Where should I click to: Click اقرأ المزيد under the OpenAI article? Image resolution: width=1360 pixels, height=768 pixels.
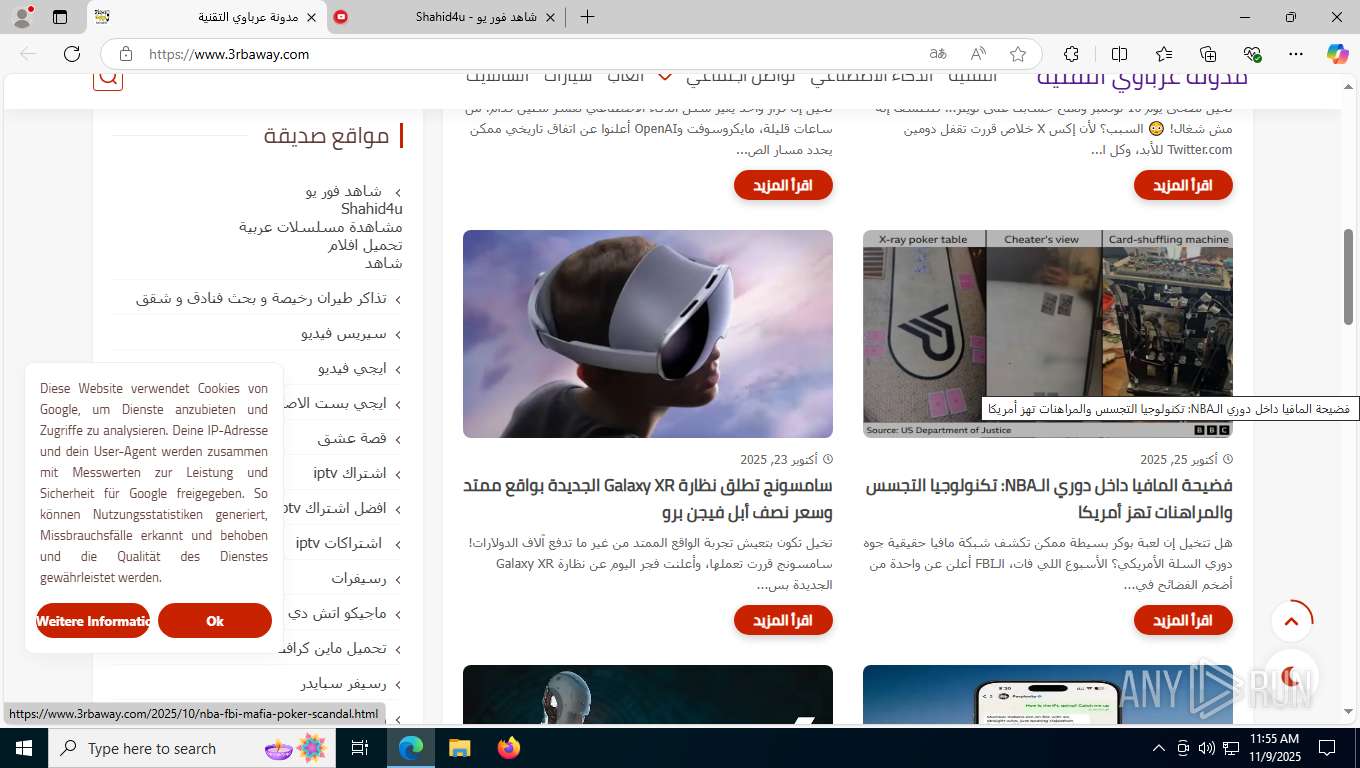tap(783, 185)
